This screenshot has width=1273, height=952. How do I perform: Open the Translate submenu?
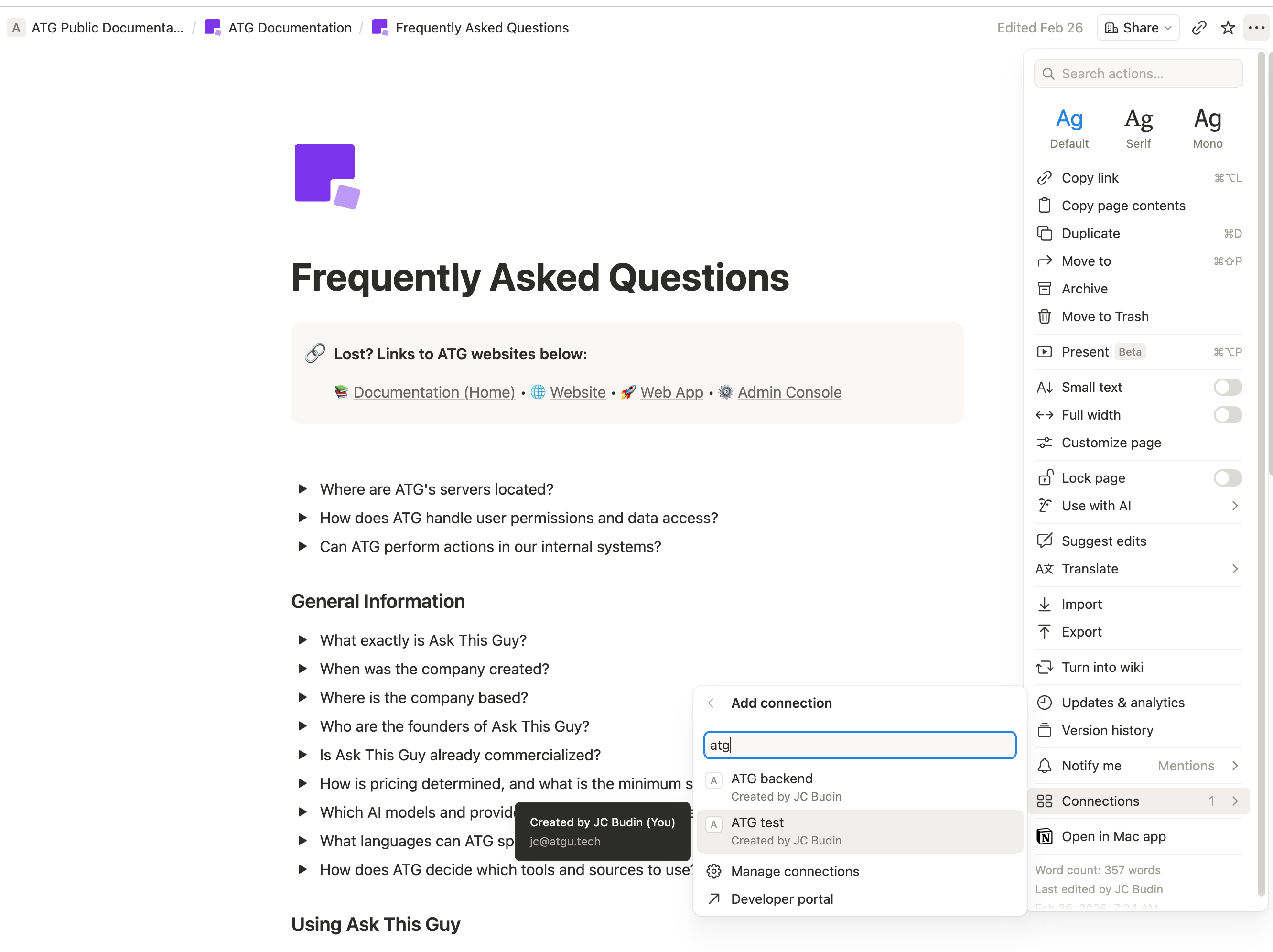[1138, 569]
